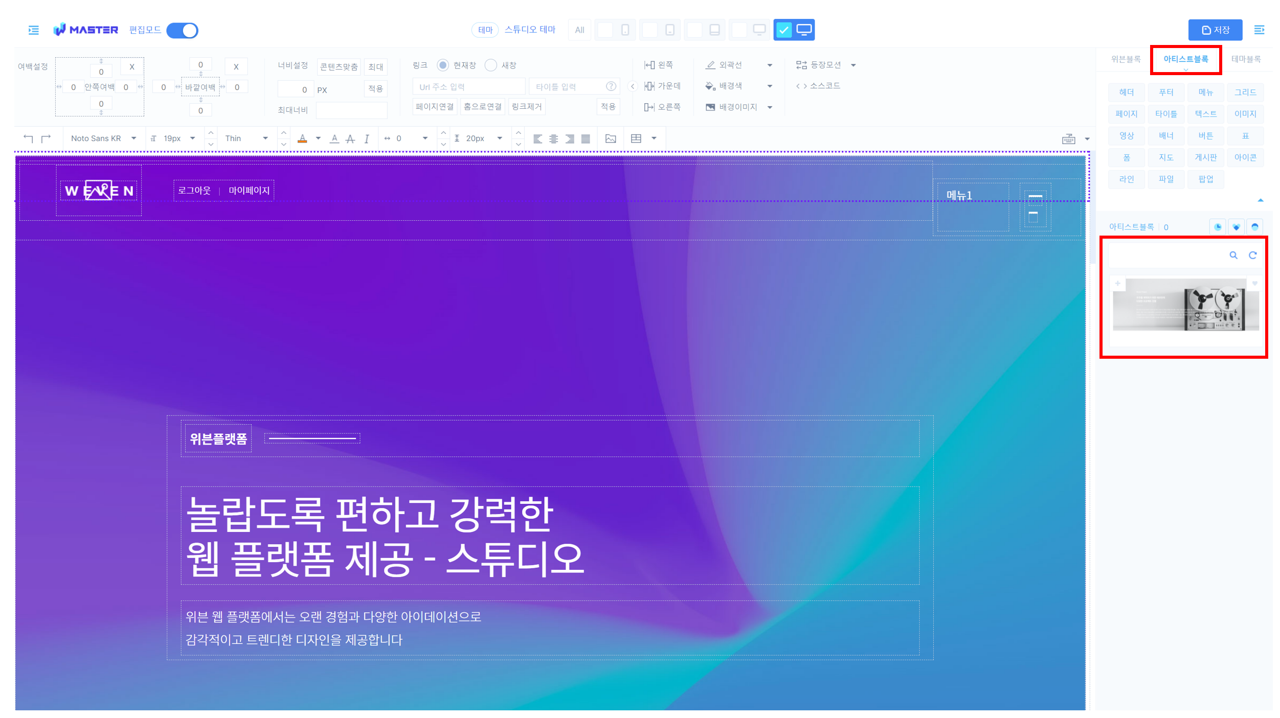The image size is (1280, 718).
Task: Click the 테마 theme badge
Action: (485, 30)
